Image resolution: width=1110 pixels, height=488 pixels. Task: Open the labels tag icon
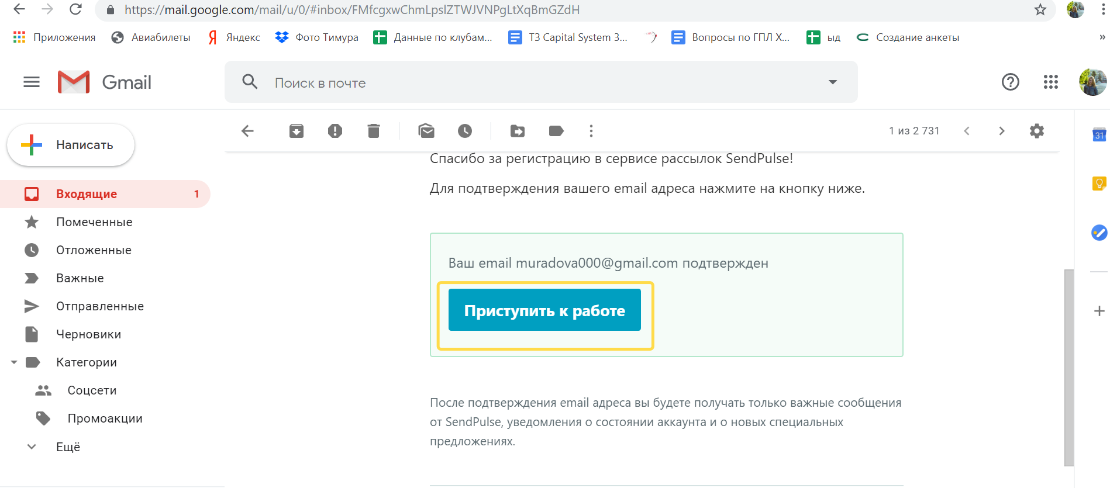pyautogui.click(x=556, y=131)
